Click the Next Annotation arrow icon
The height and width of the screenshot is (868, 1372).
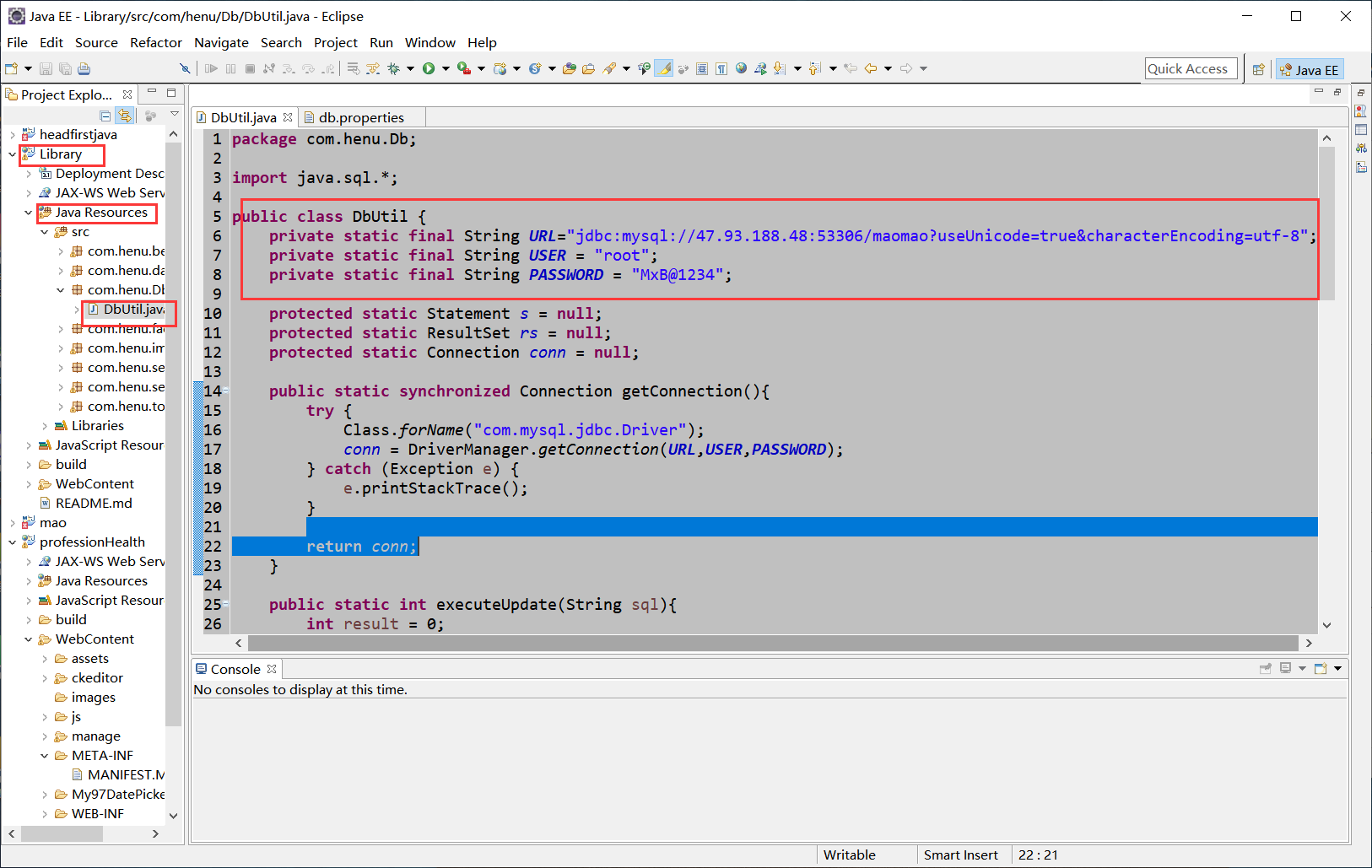coord(778,68)
